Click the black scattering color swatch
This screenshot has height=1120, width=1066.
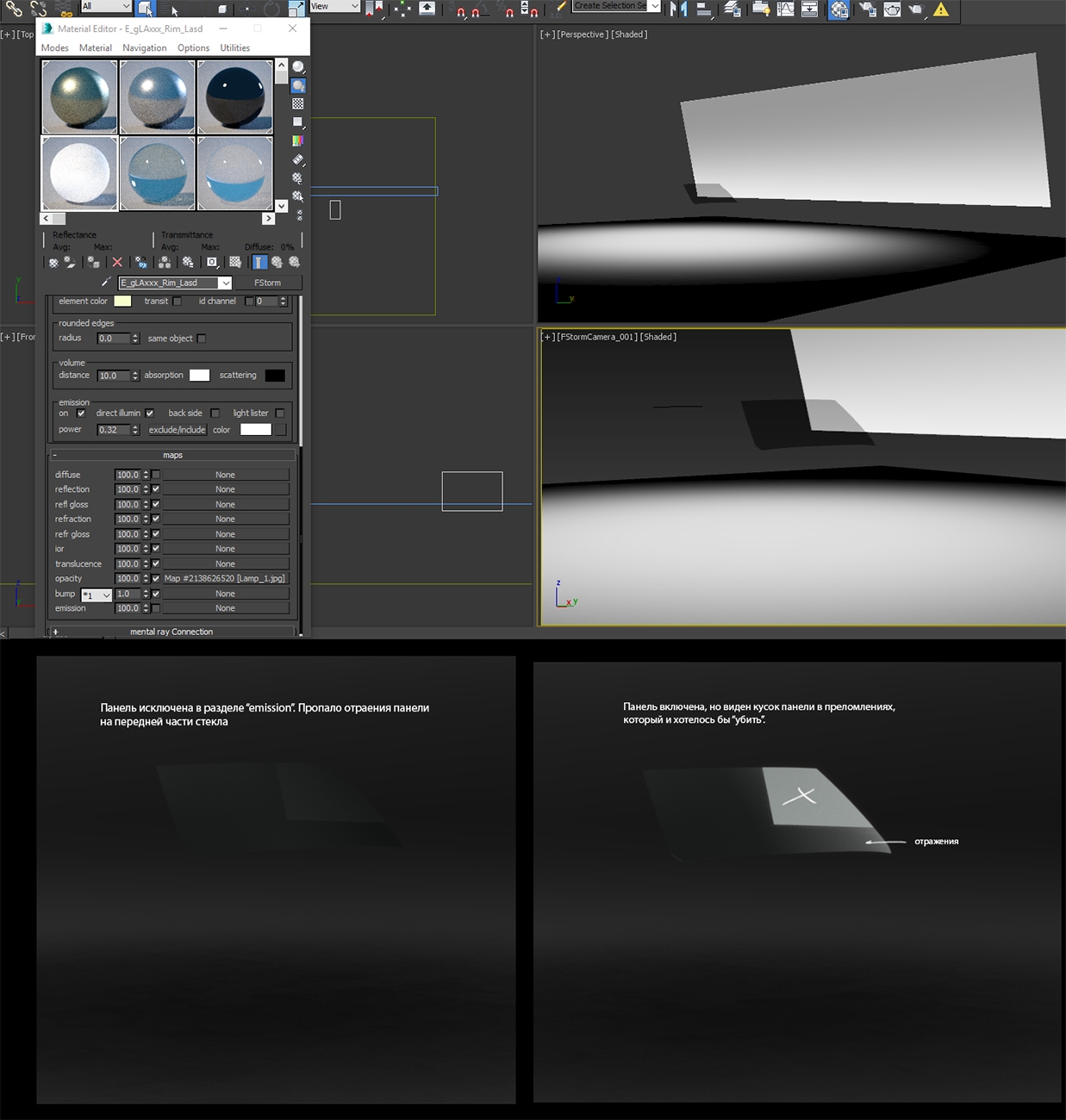(275, 376)
